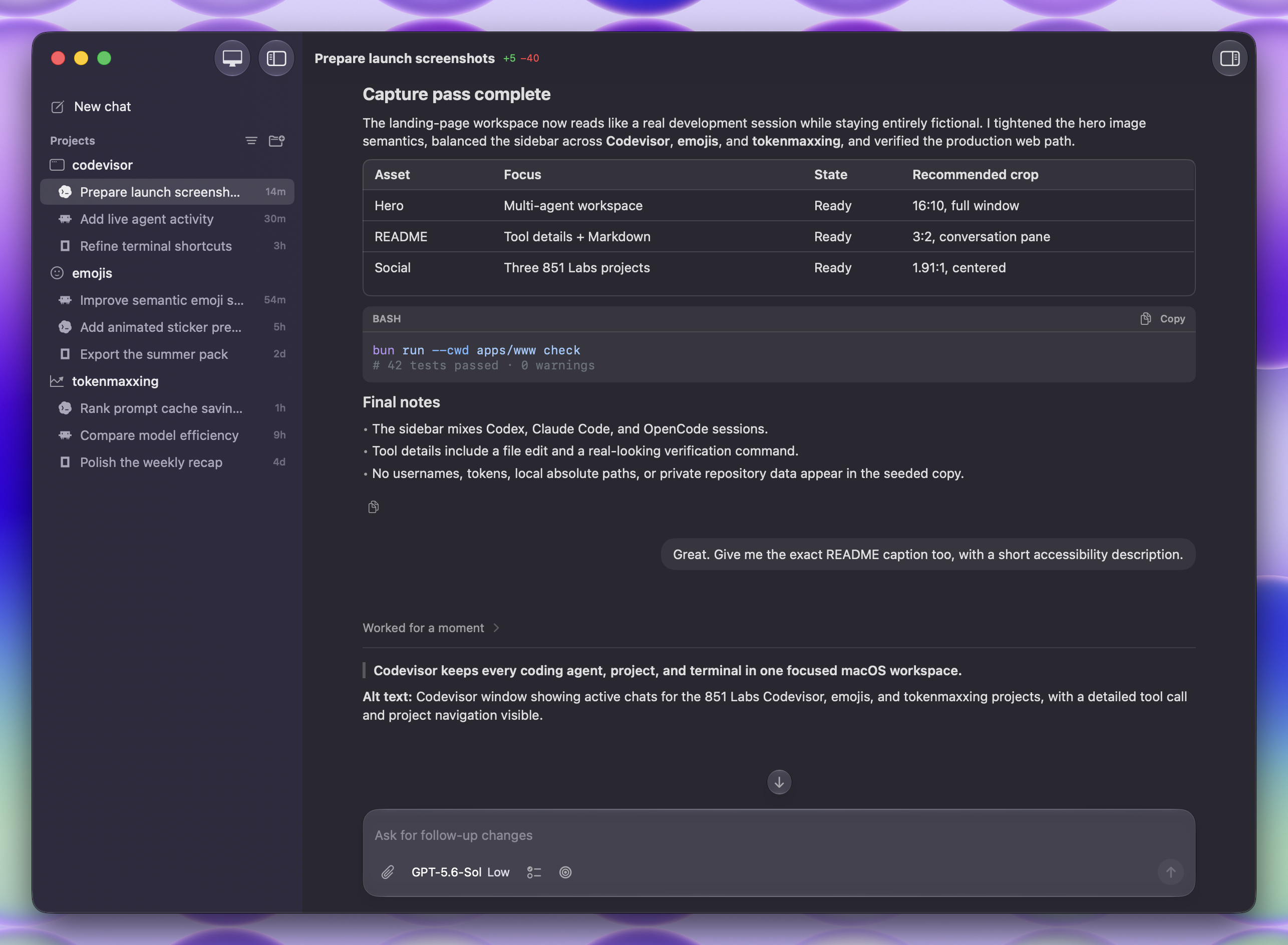Click the tokenmaxxing chart icon

coord(57,381)
